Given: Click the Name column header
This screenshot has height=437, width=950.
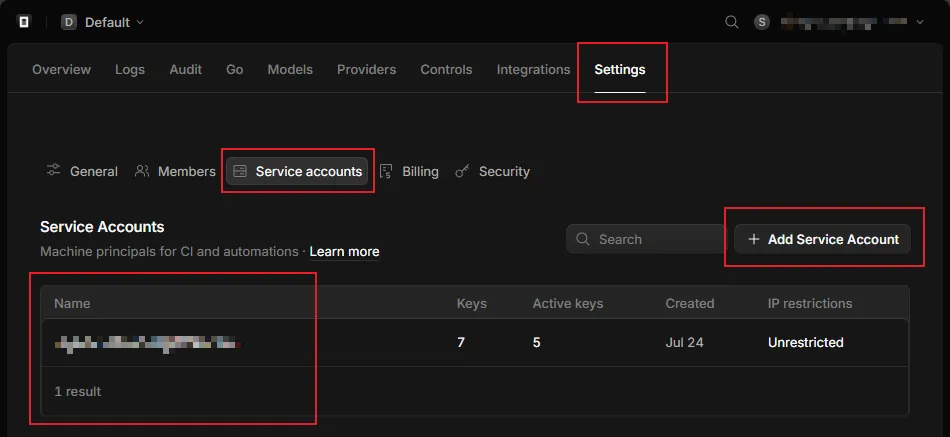Looking at the screenshot, I should click(x=72, y=304).
